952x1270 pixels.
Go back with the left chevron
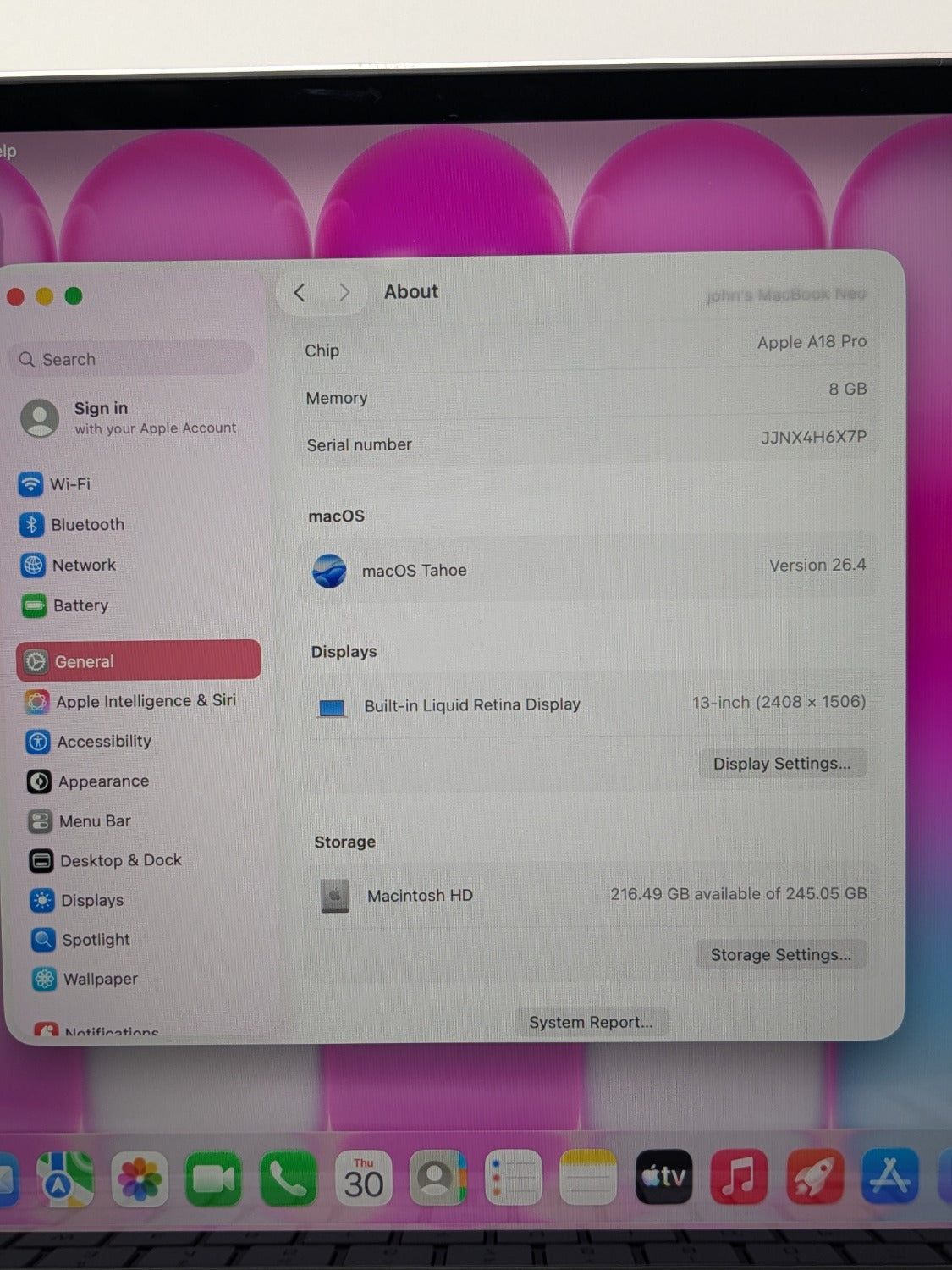(x=300, y=293)
